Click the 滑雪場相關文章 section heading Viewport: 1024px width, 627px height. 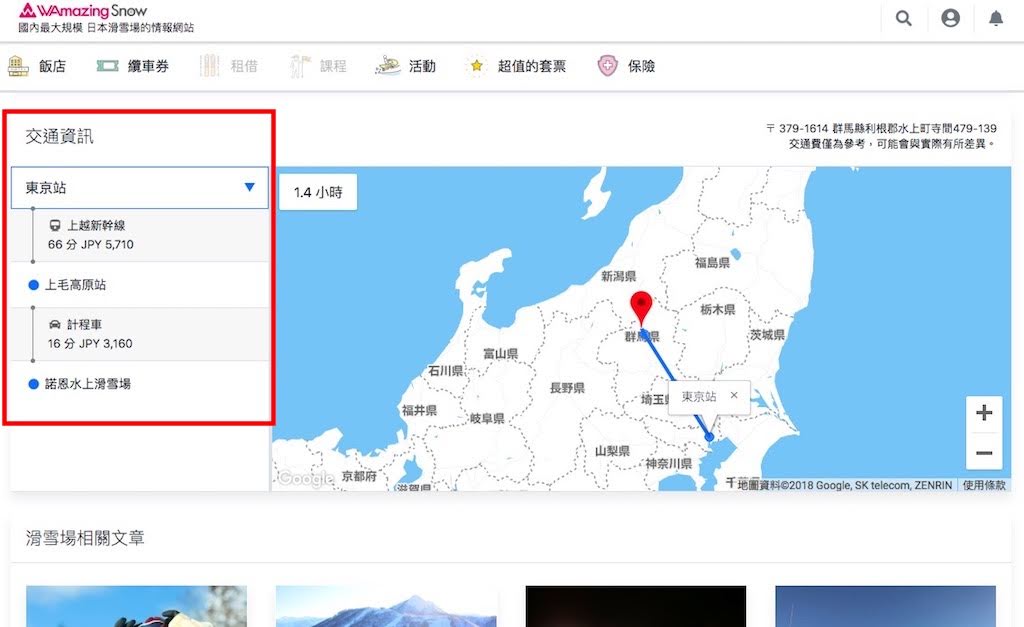(x=86, y=538)
